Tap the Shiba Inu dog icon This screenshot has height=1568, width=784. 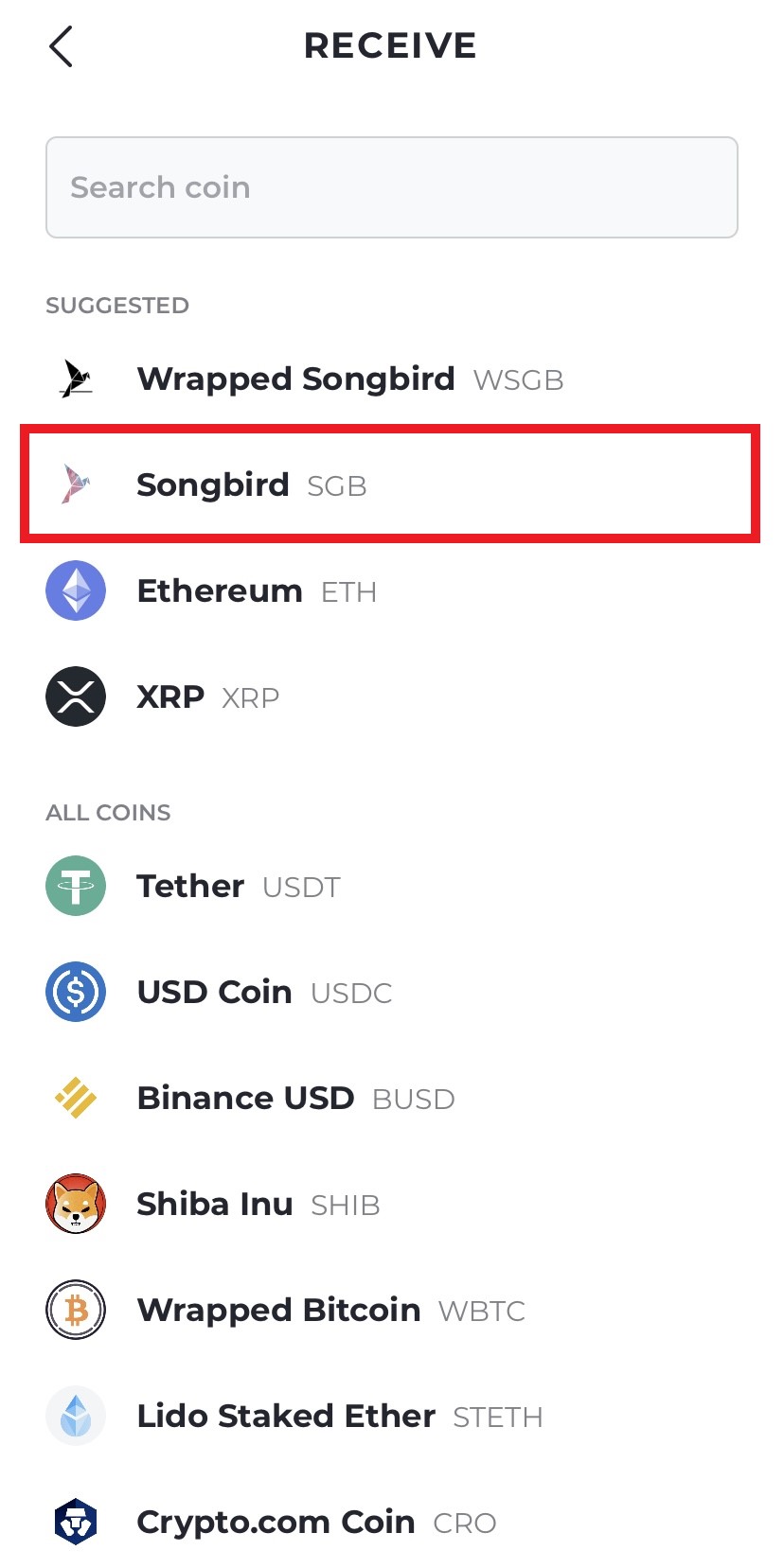[76, 1204]
